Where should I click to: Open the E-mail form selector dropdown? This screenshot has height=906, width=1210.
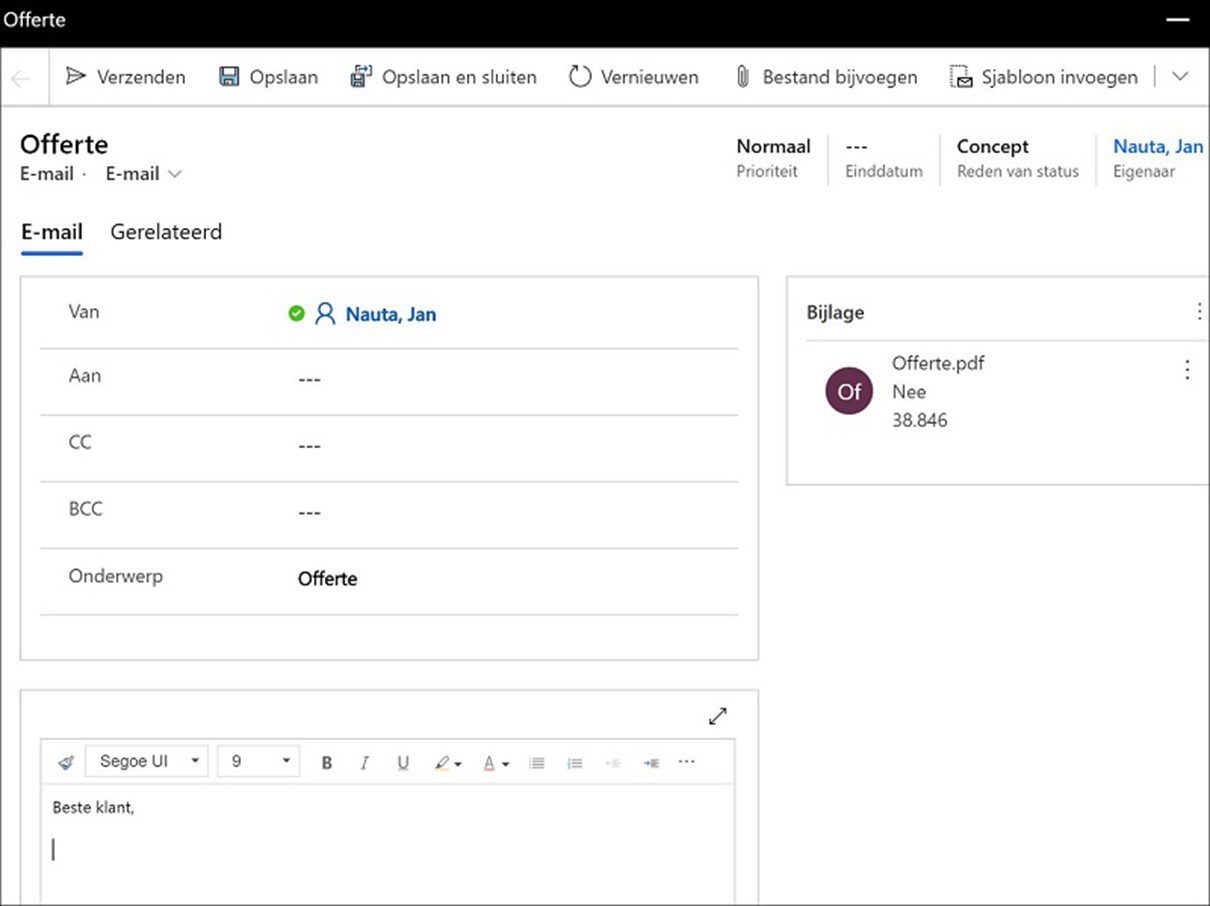pyautogui.click(x=145, y=174)
